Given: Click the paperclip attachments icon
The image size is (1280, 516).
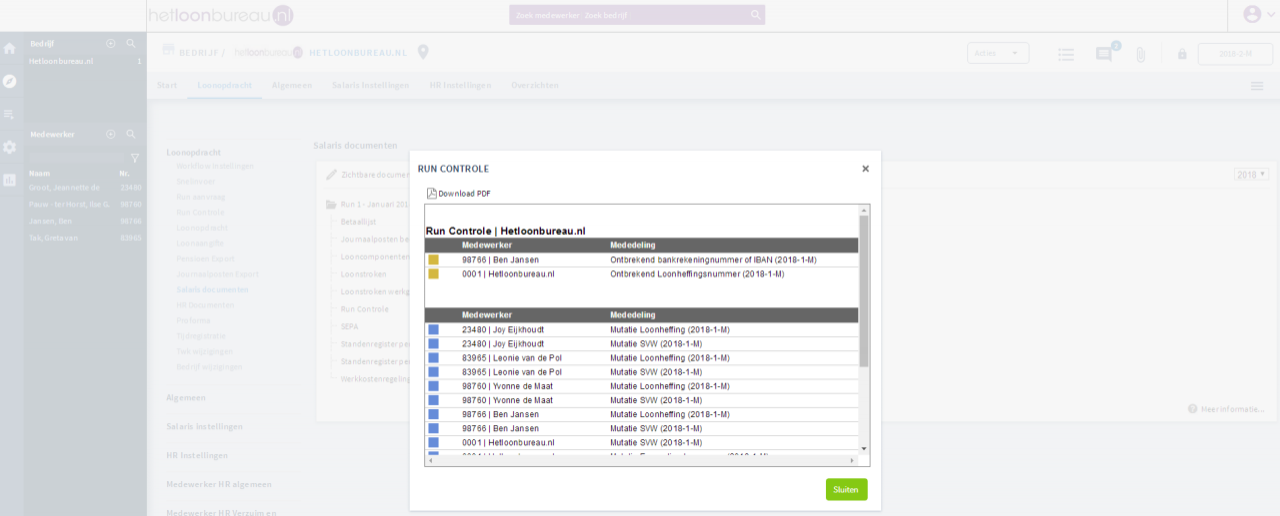Looking at the screenshot, I should tap(1140, 54).
